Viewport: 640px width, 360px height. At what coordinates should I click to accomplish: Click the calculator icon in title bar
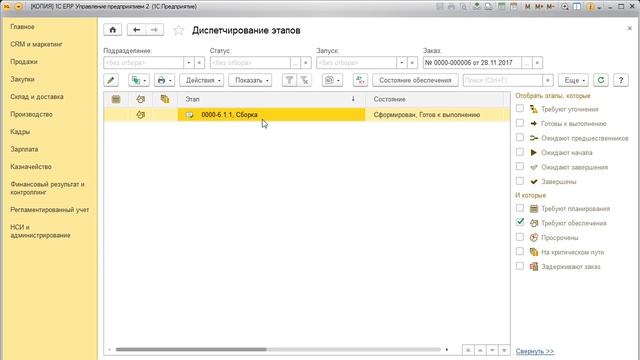pos(502,7)
